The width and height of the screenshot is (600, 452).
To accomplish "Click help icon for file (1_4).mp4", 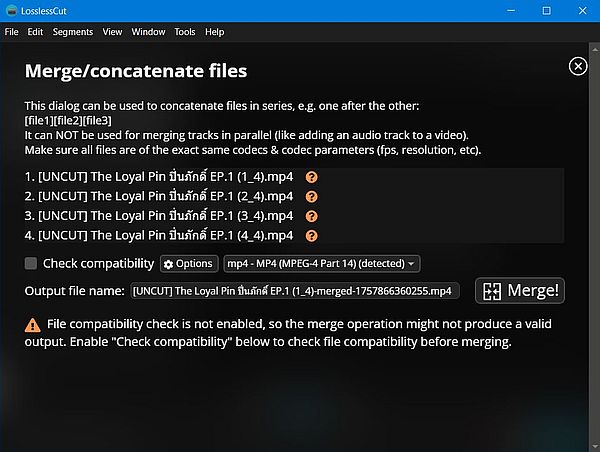I will tap(311, 177).
